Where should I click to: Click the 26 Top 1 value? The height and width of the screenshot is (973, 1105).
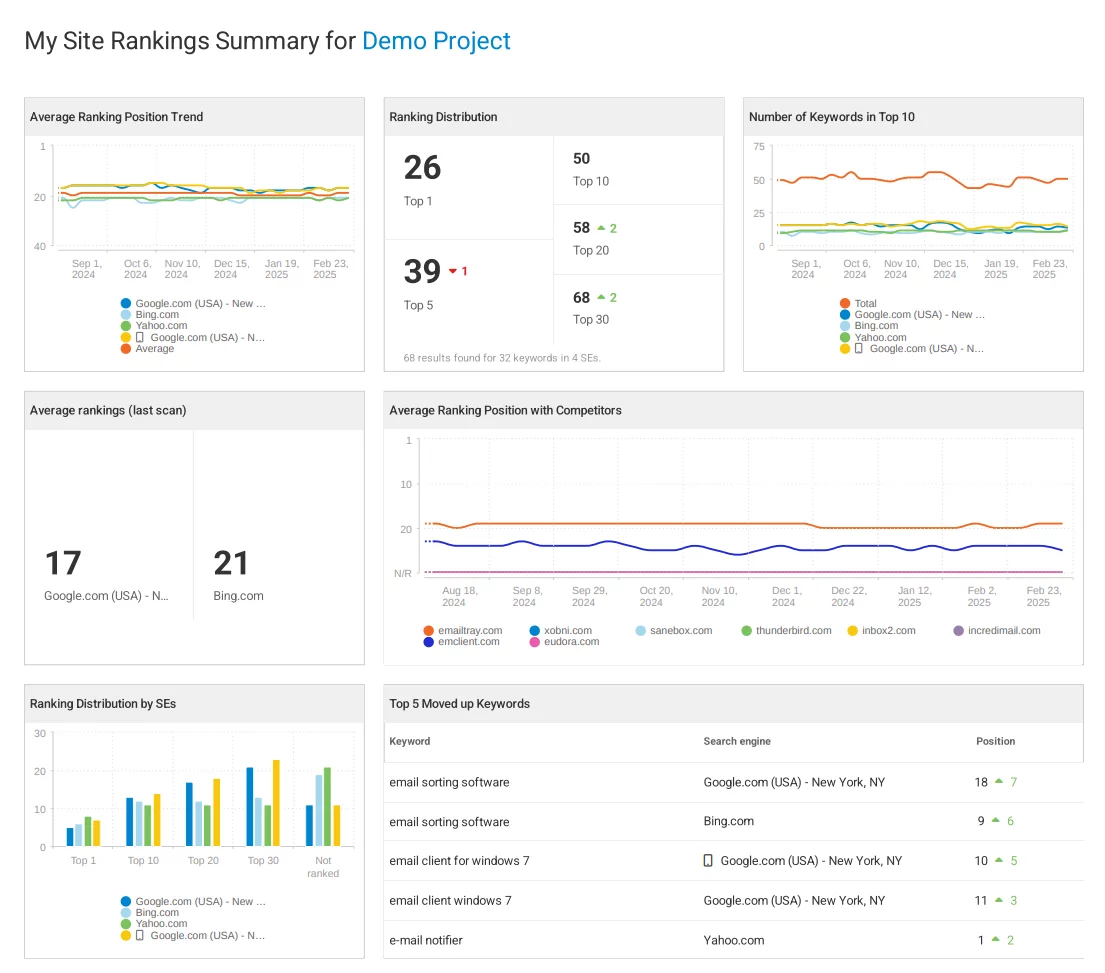422,168
